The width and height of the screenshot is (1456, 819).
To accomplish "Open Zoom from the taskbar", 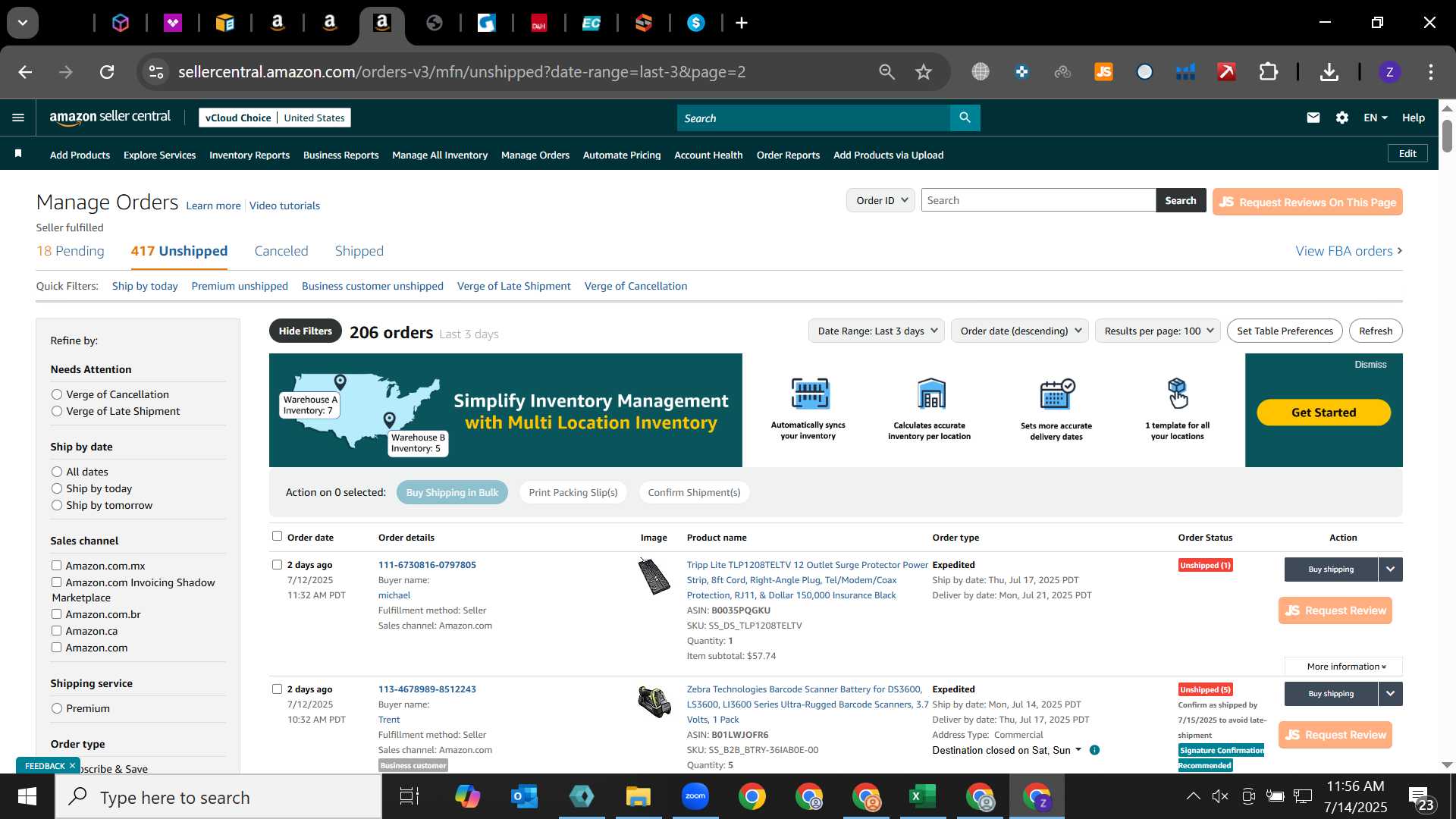I will [x=695, y=796].
